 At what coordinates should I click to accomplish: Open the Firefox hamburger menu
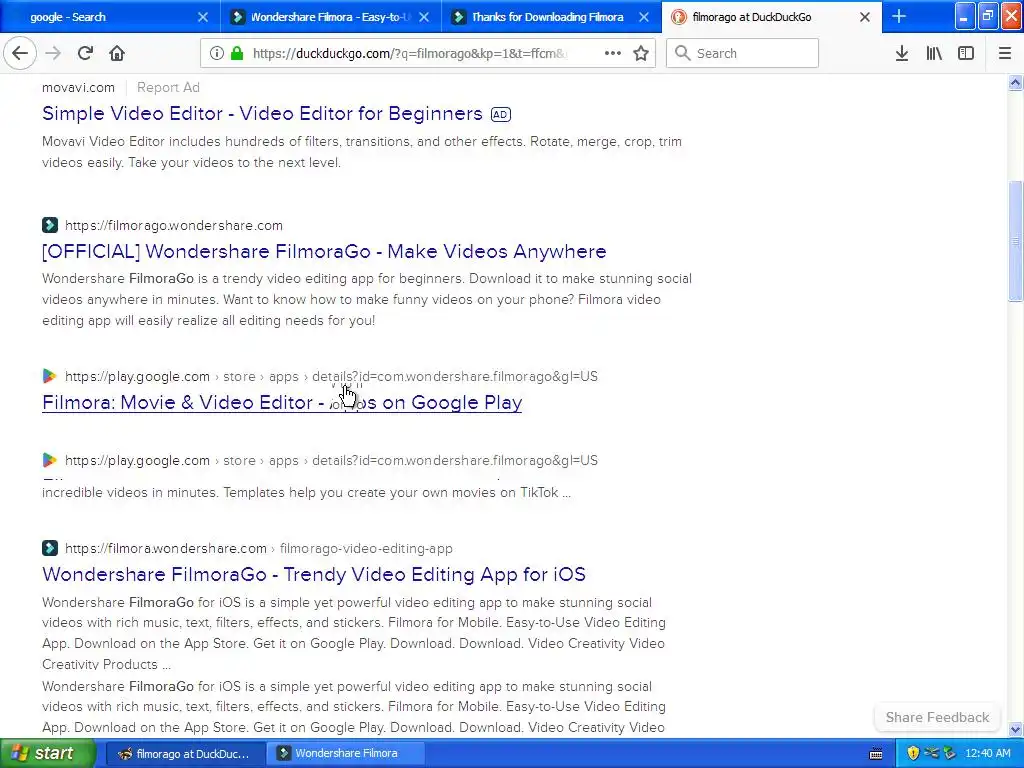(1005, 53)
